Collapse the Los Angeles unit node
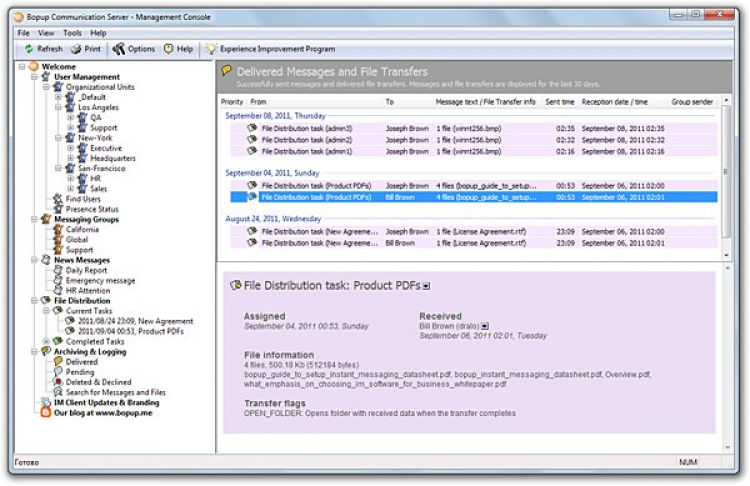 (x=59, y=107)
